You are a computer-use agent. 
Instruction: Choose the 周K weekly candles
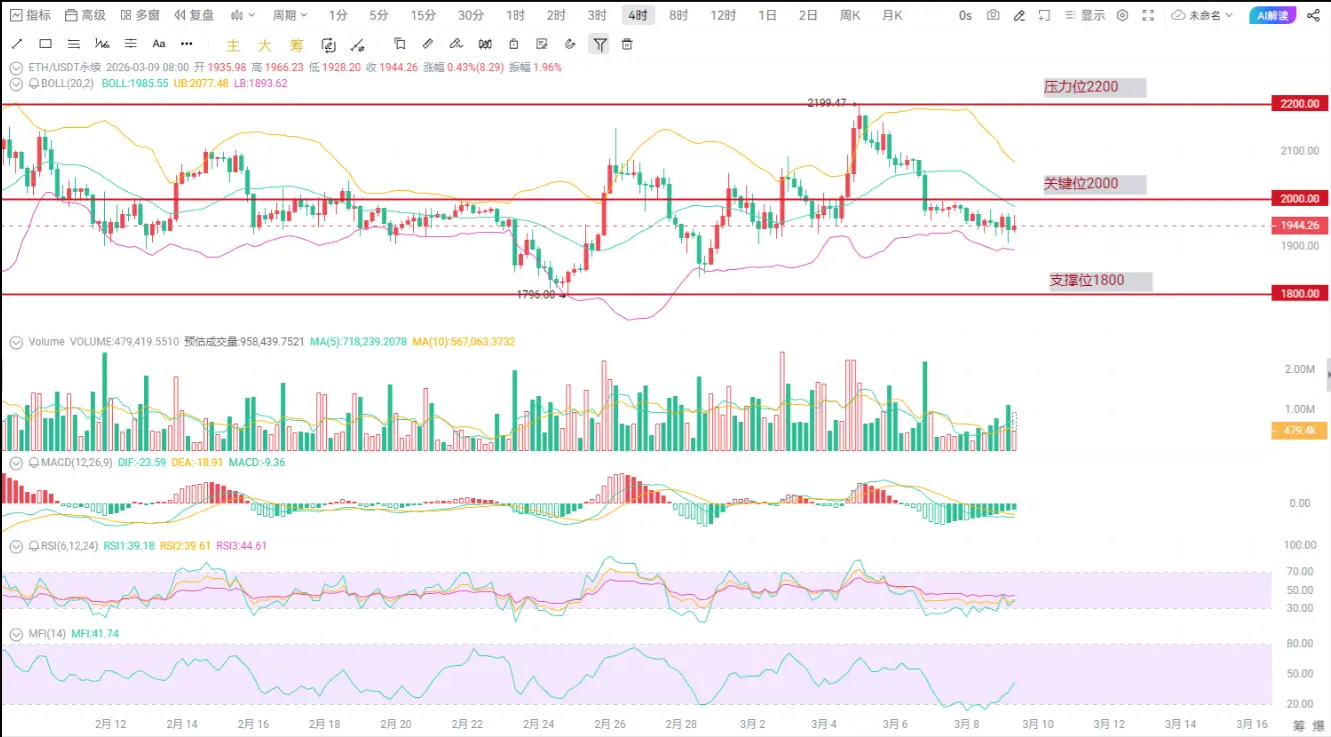[x=850, y=15]
